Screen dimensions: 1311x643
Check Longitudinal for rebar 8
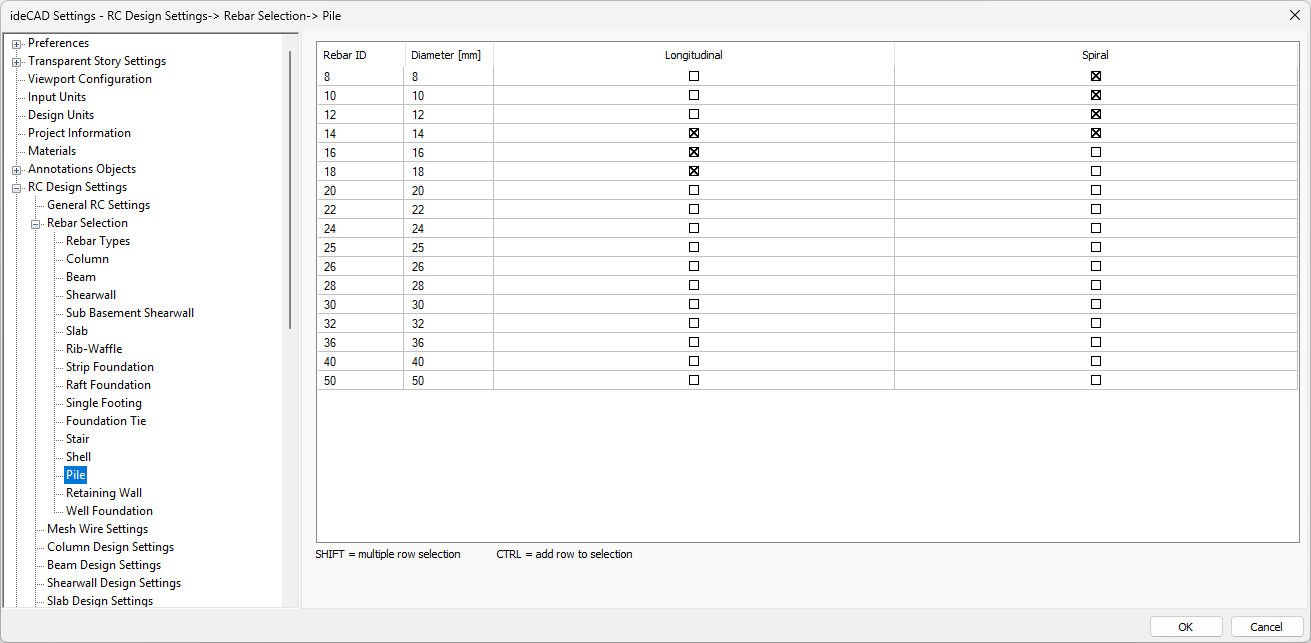click(x=694, y=76)
